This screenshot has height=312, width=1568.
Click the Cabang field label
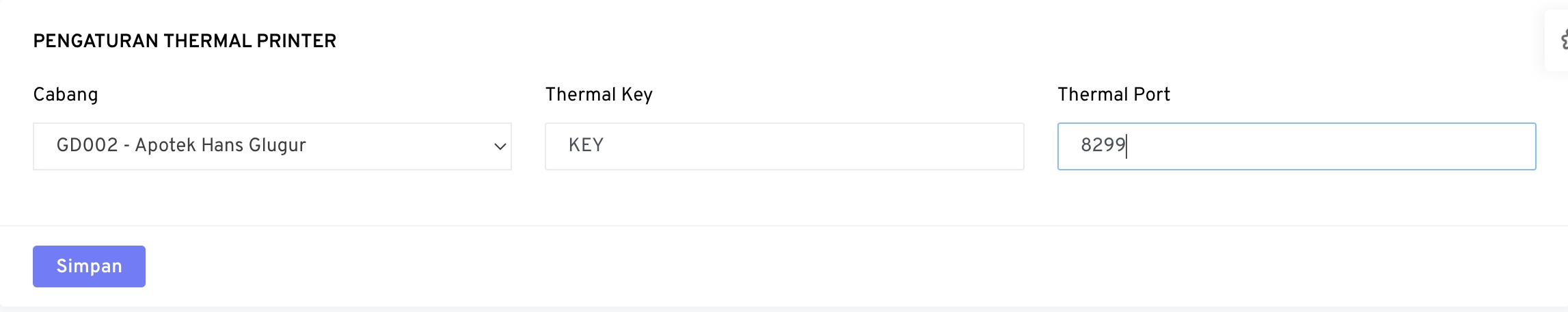coord(66,94)
